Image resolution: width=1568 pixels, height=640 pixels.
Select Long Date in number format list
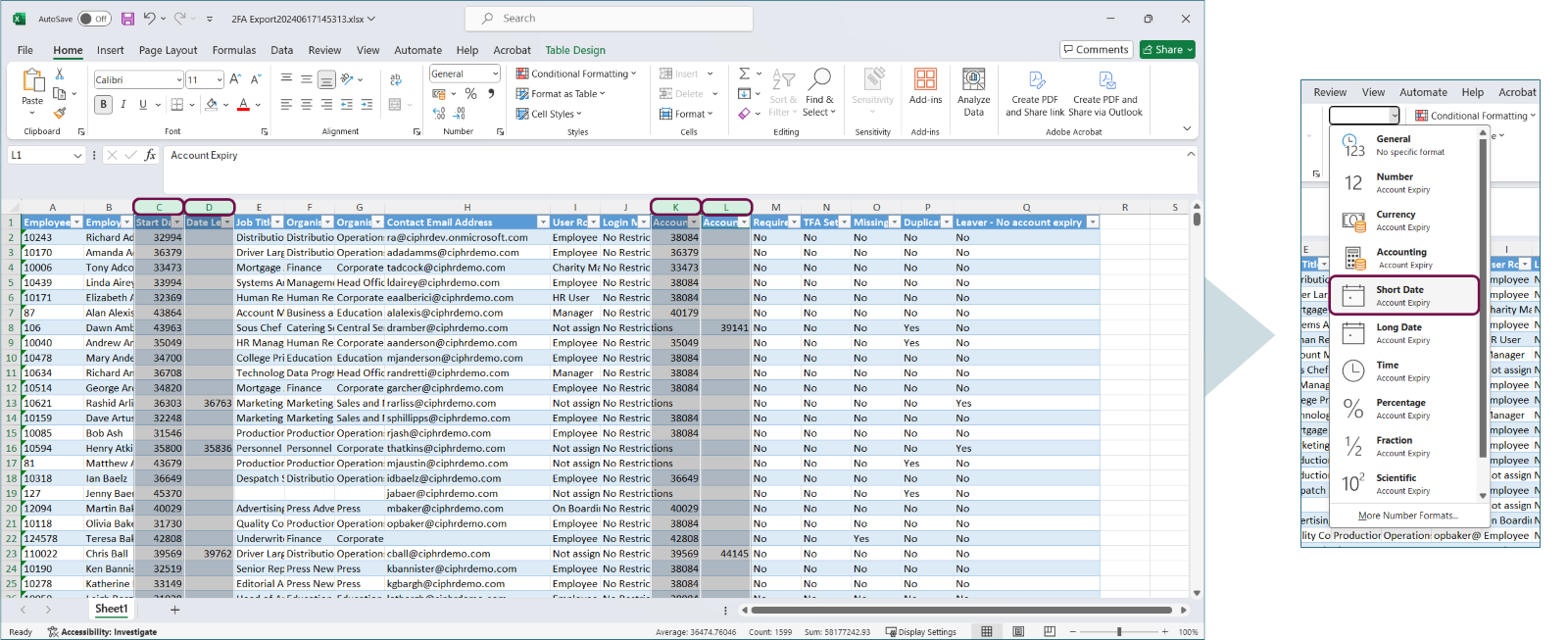(1403, 333)
